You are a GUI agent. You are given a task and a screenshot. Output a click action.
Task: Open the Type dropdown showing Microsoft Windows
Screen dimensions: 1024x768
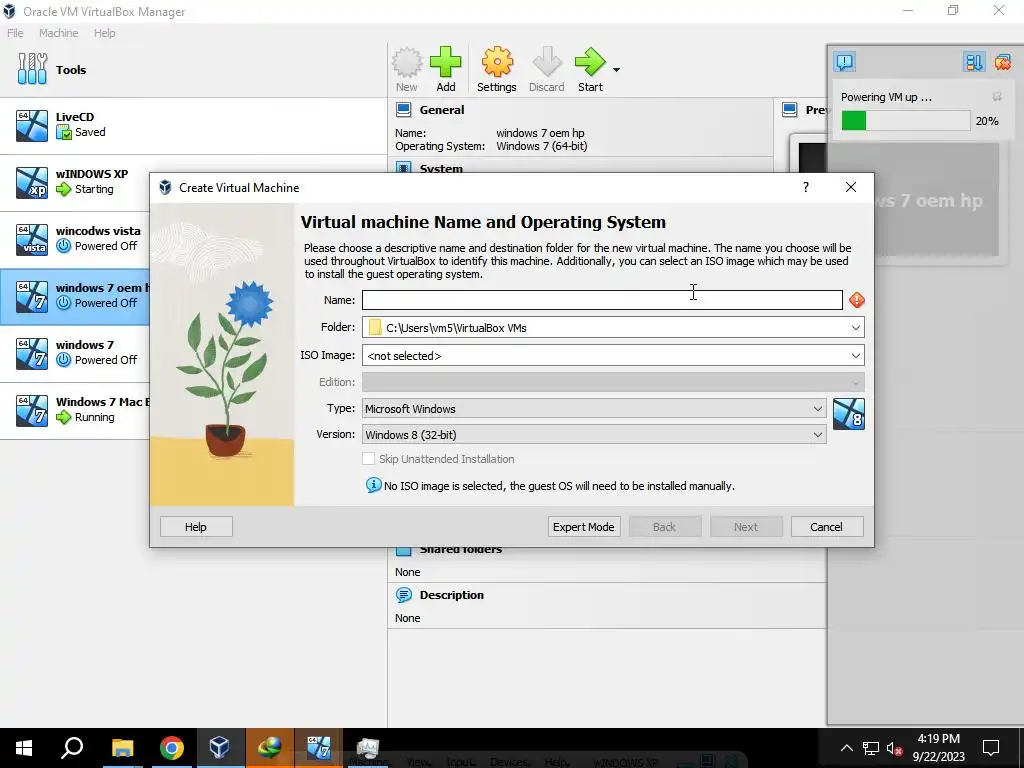(x=594, y=409)
